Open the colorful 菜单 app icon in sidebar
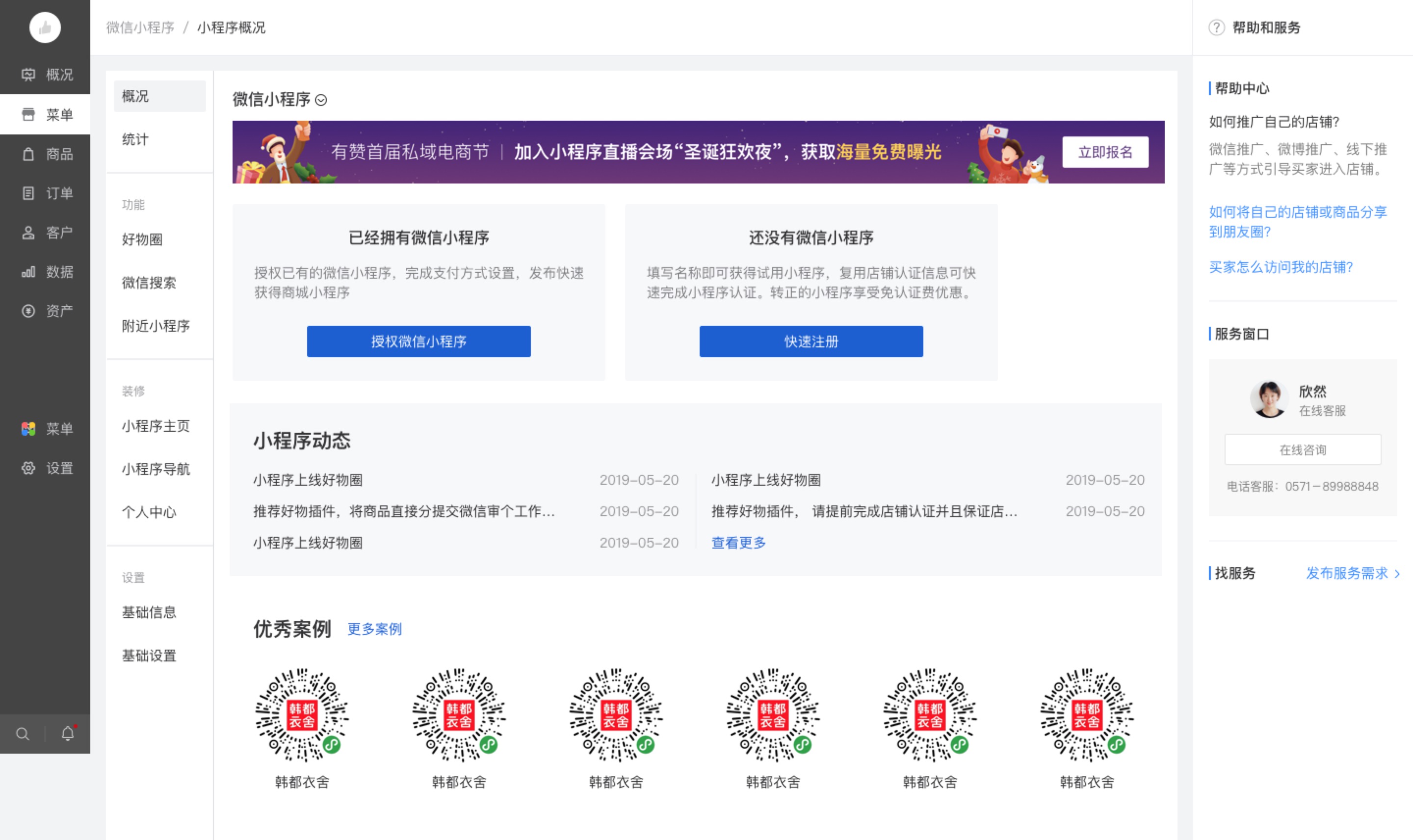The width and height of the screenshot is (1413, 840). [29, 428]
